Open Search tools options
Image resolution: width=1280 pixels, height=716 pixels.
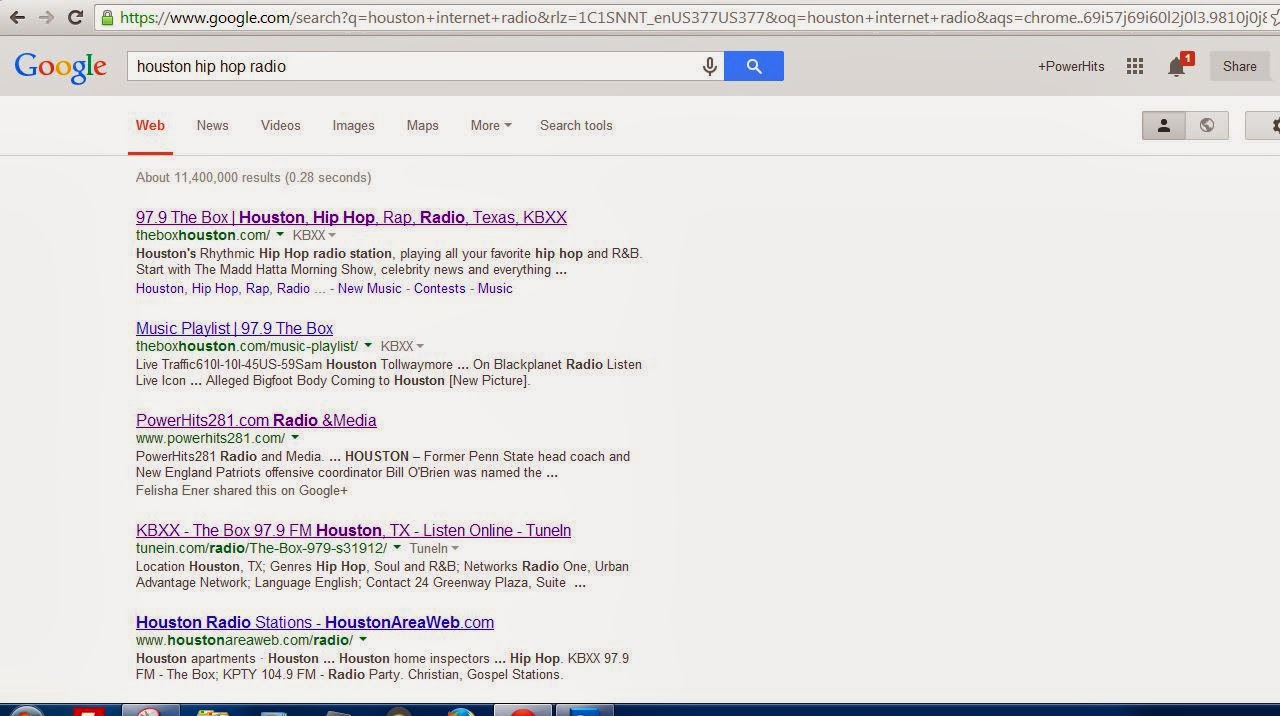576,125
